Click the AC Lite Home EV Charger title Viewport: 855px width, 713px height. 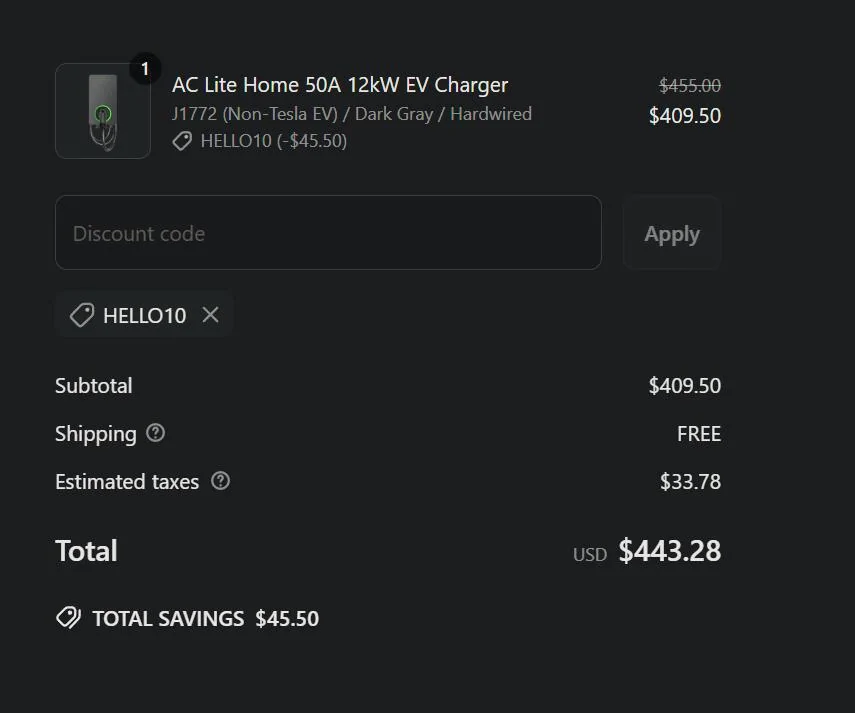(x=340, y=85)
